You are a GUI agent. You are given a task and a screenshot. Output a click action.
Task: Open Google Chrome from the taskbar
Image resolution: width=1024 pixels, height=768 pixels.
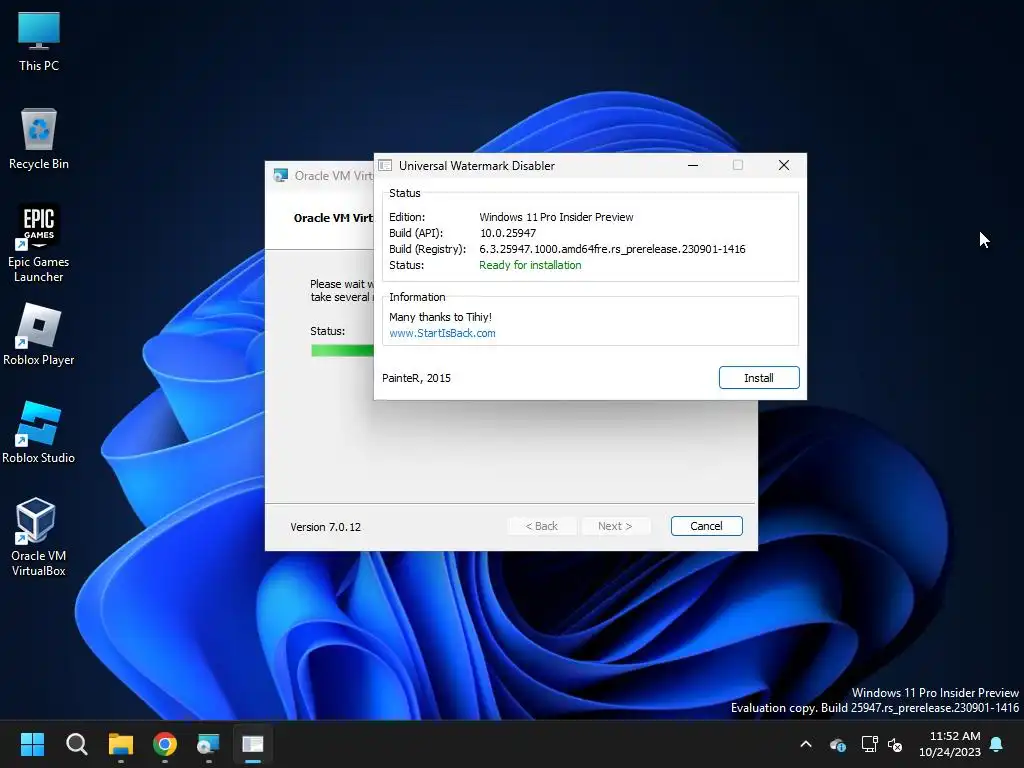[165, 744]
